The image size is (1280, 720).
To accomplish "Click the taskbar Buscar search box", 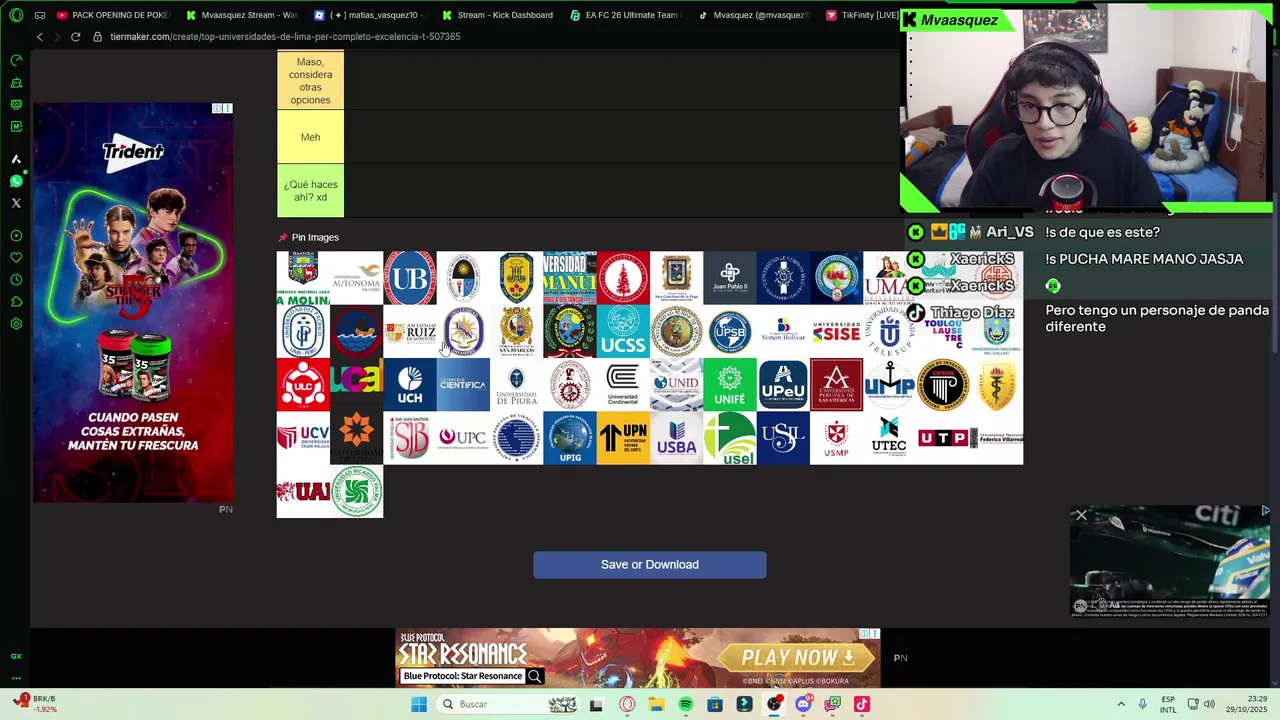I will point(506,704).
